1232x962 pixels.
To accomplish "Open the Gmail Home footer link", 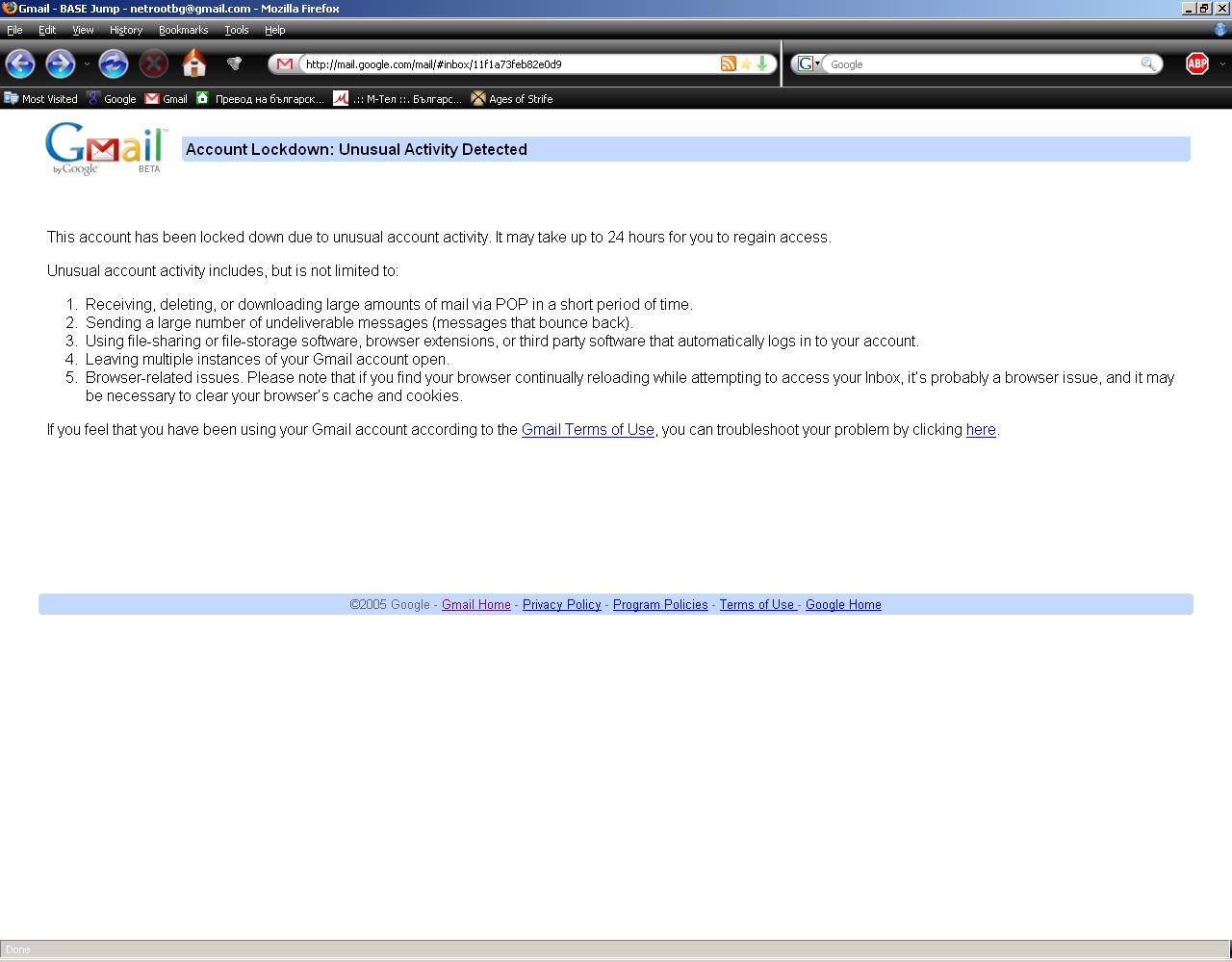I will (x=476, y=604).
